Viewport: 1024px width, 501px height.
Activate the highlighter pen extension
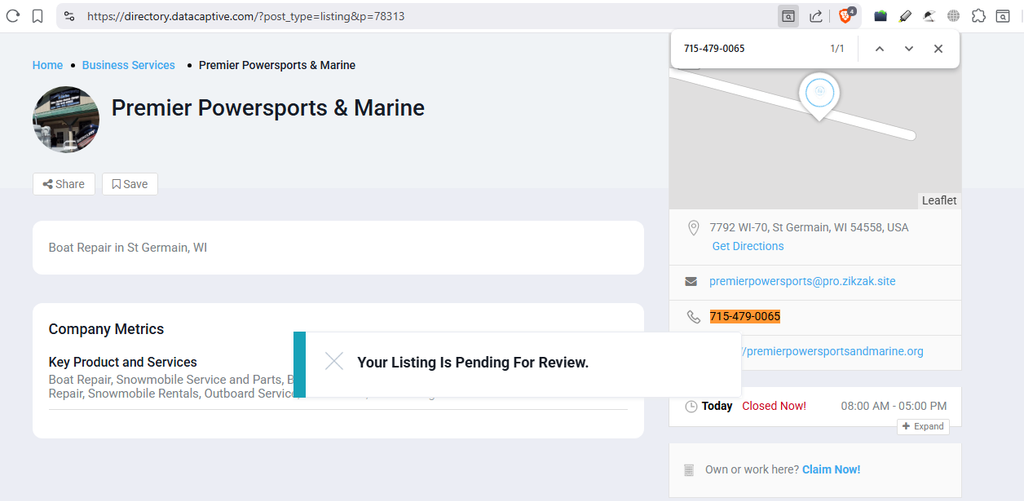904,16
